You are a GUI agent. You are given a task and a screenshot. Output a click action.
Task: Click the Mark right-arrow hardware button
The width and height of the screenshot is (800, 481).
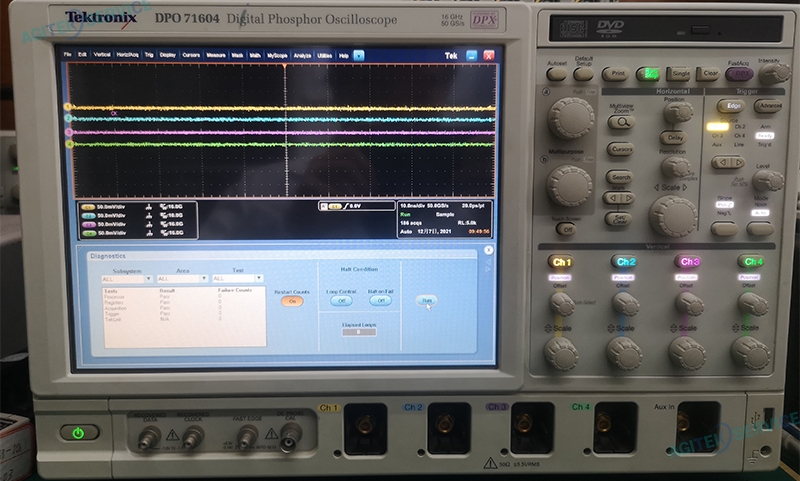coord(628,197)
